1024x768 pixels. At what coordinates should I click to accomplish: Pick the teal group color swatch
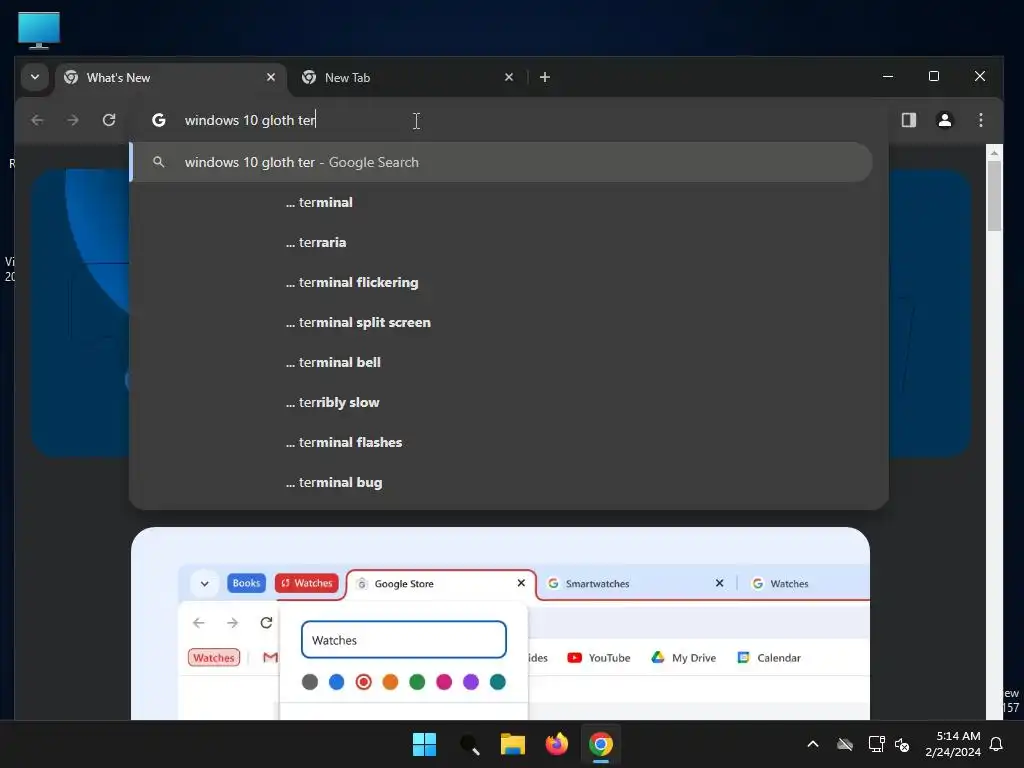[x=498, y=682]
